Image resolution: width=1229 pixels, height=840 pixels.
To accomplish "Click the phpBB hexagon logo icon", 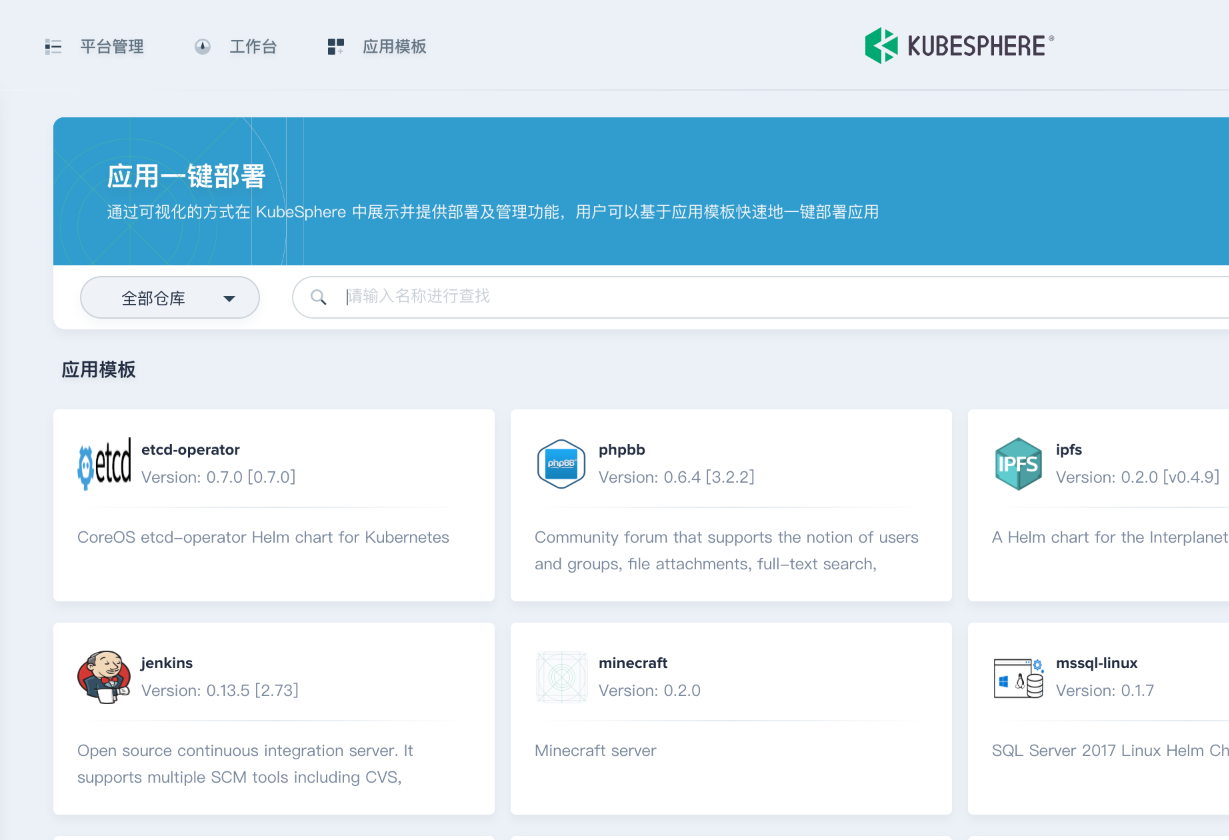I will 561,464.
